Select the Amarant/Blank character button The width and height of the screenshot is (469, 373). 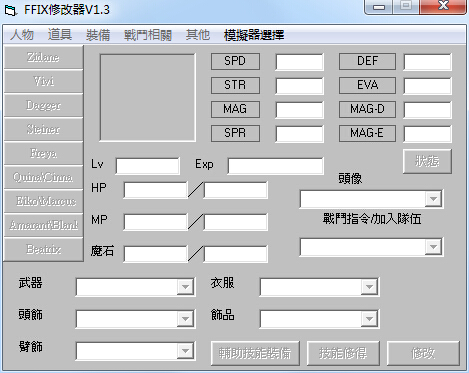[x=43, y=225]
